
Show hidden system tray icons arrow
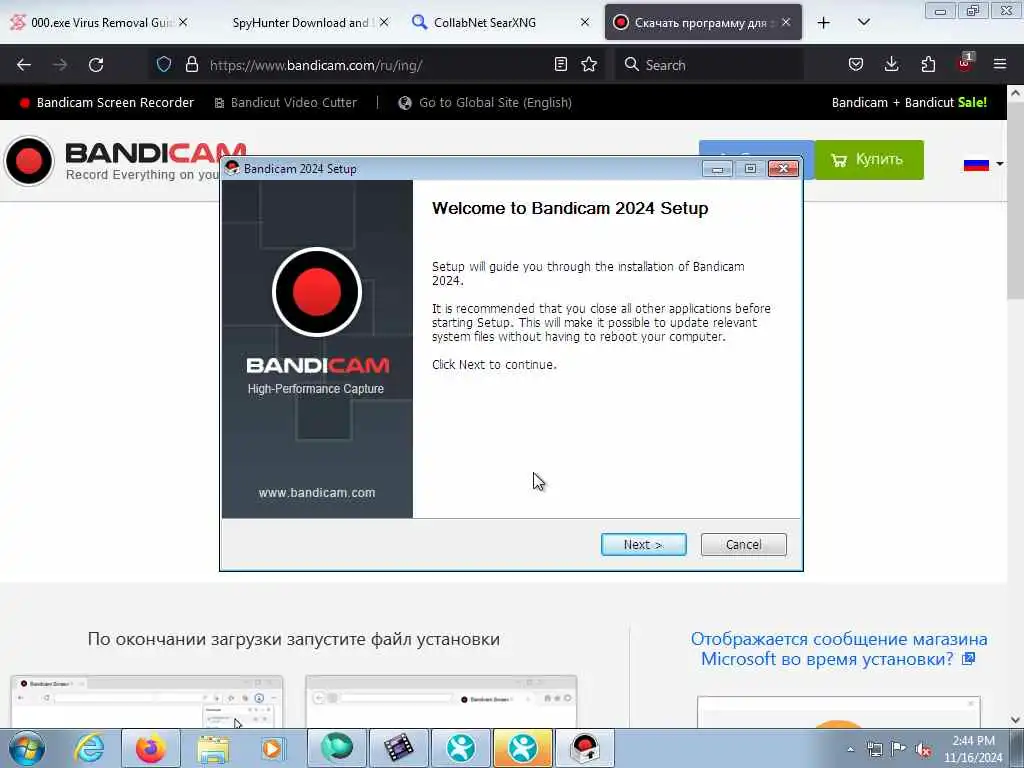coord(850,749)
